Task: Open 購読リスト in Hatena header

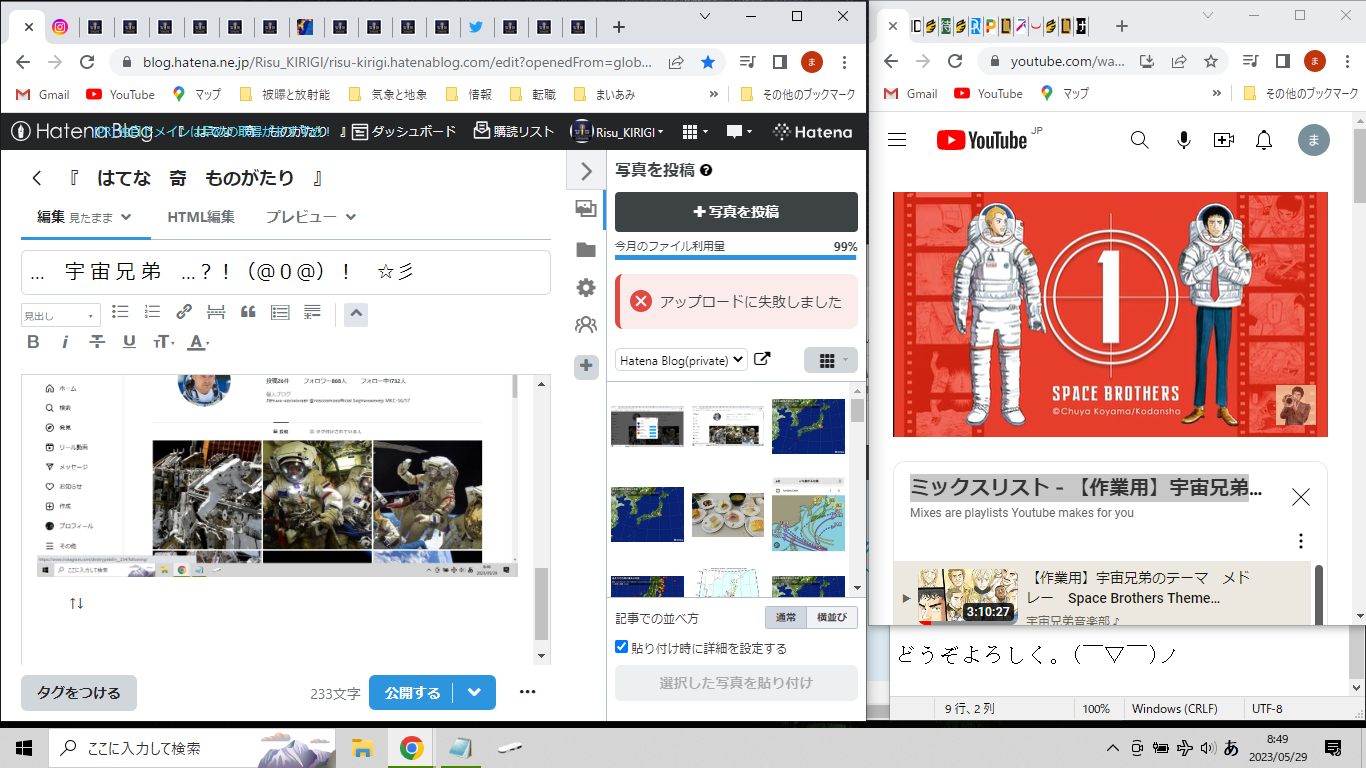Action: 514,131
